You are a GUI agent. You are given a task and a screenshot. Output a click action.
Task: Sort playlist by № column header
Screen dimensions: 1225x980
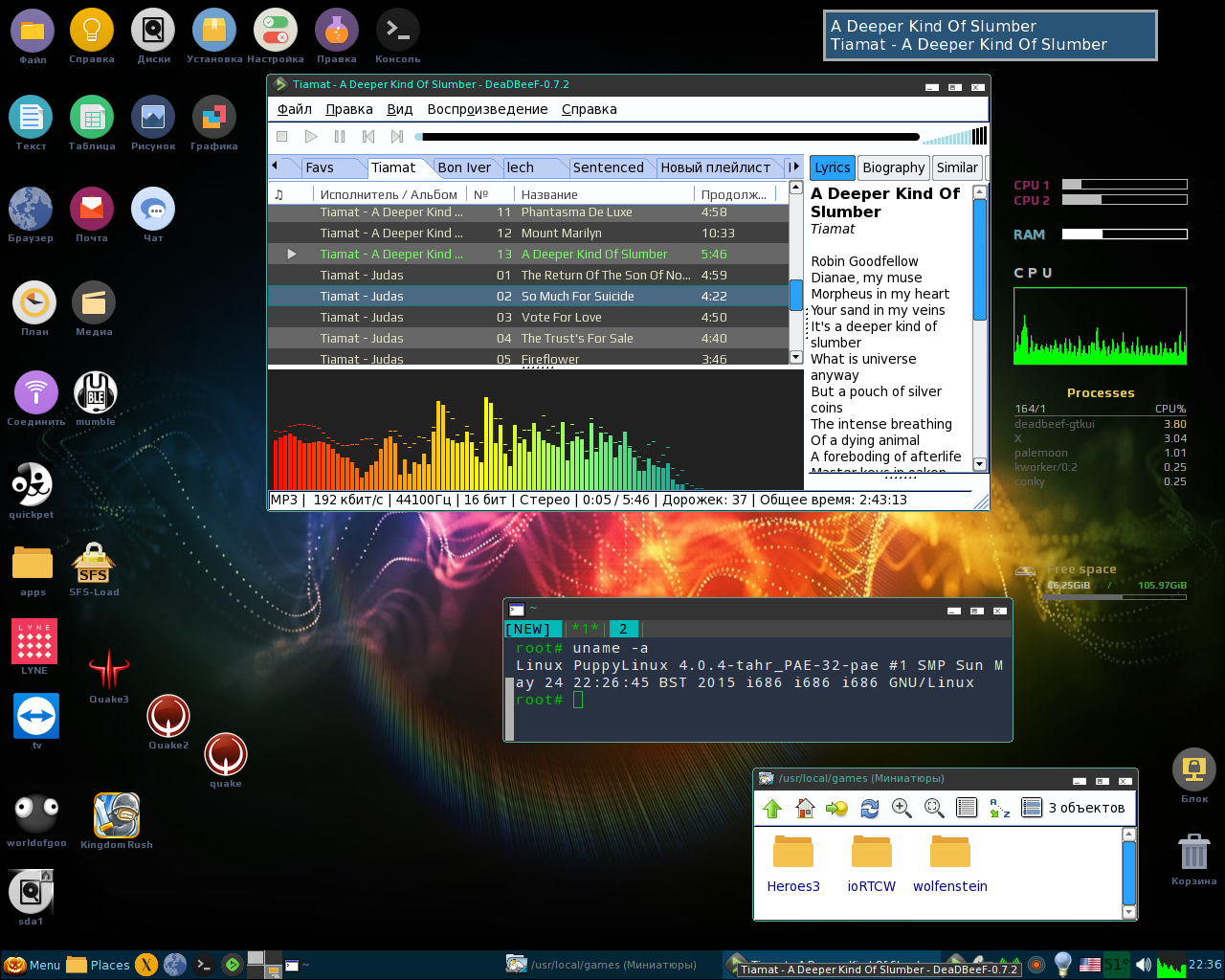(x=490, y=194)
